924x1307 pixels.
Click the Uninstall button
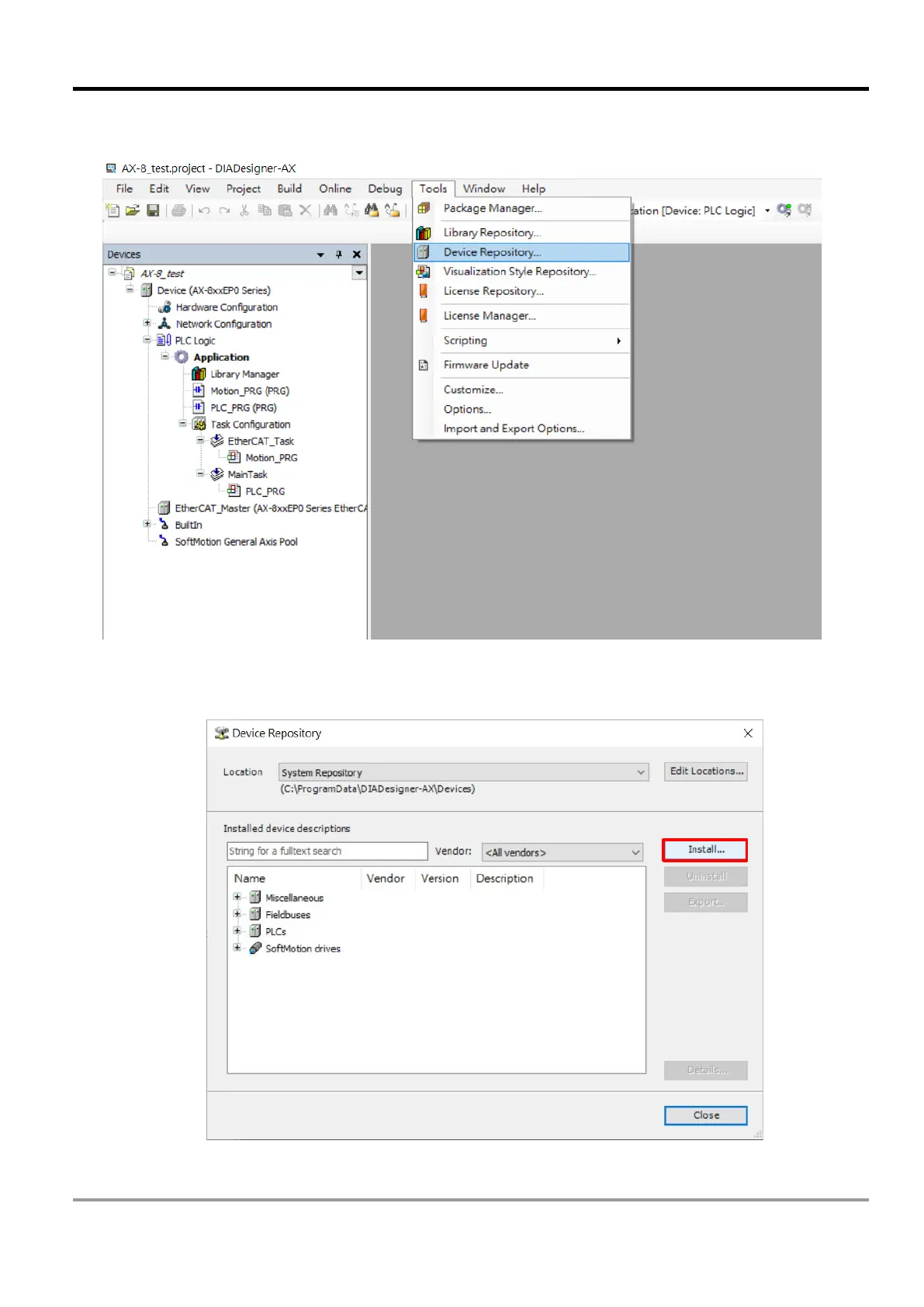pos(706,876)
